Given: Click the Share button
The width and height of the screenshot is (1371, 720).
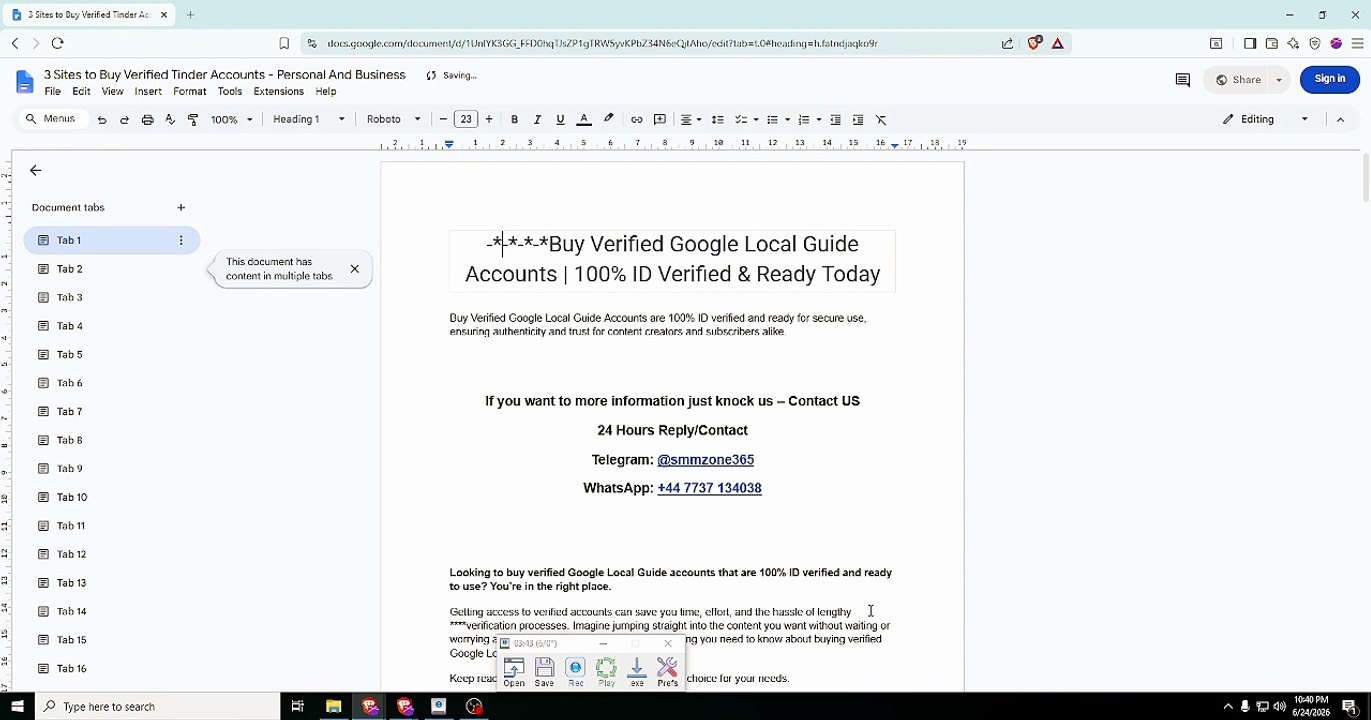Looking at the screenshot, I should pos(1239,80).
